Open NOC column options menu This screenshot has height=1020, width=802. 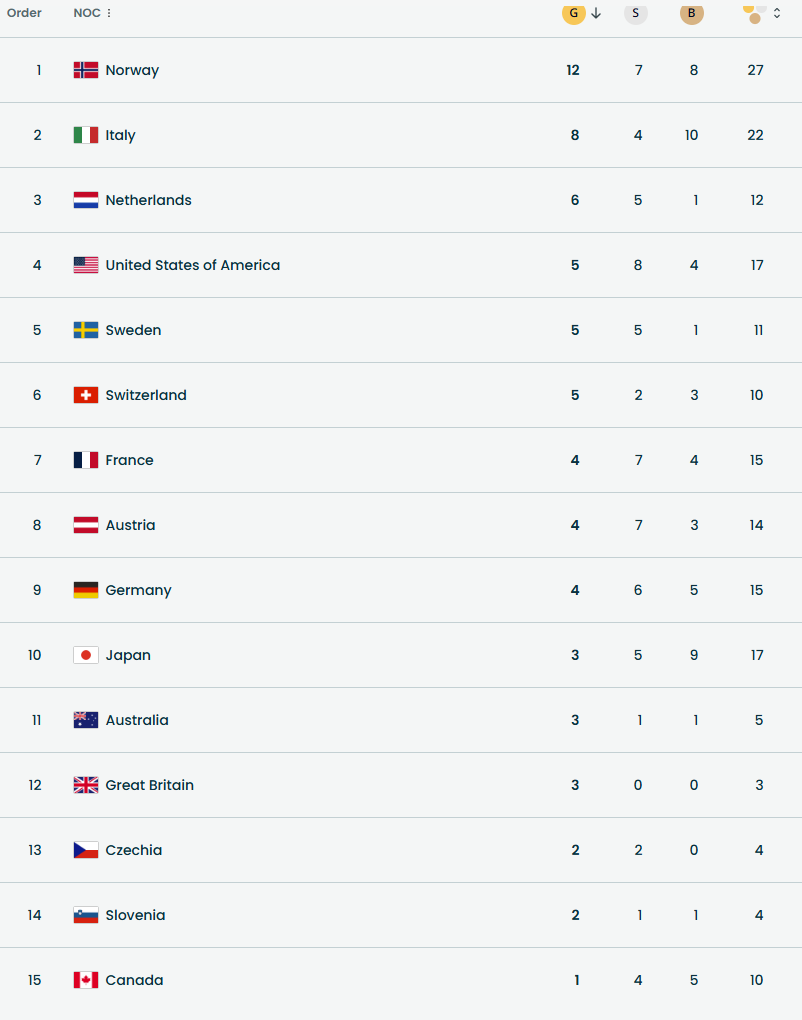click(x=109, y=13)
